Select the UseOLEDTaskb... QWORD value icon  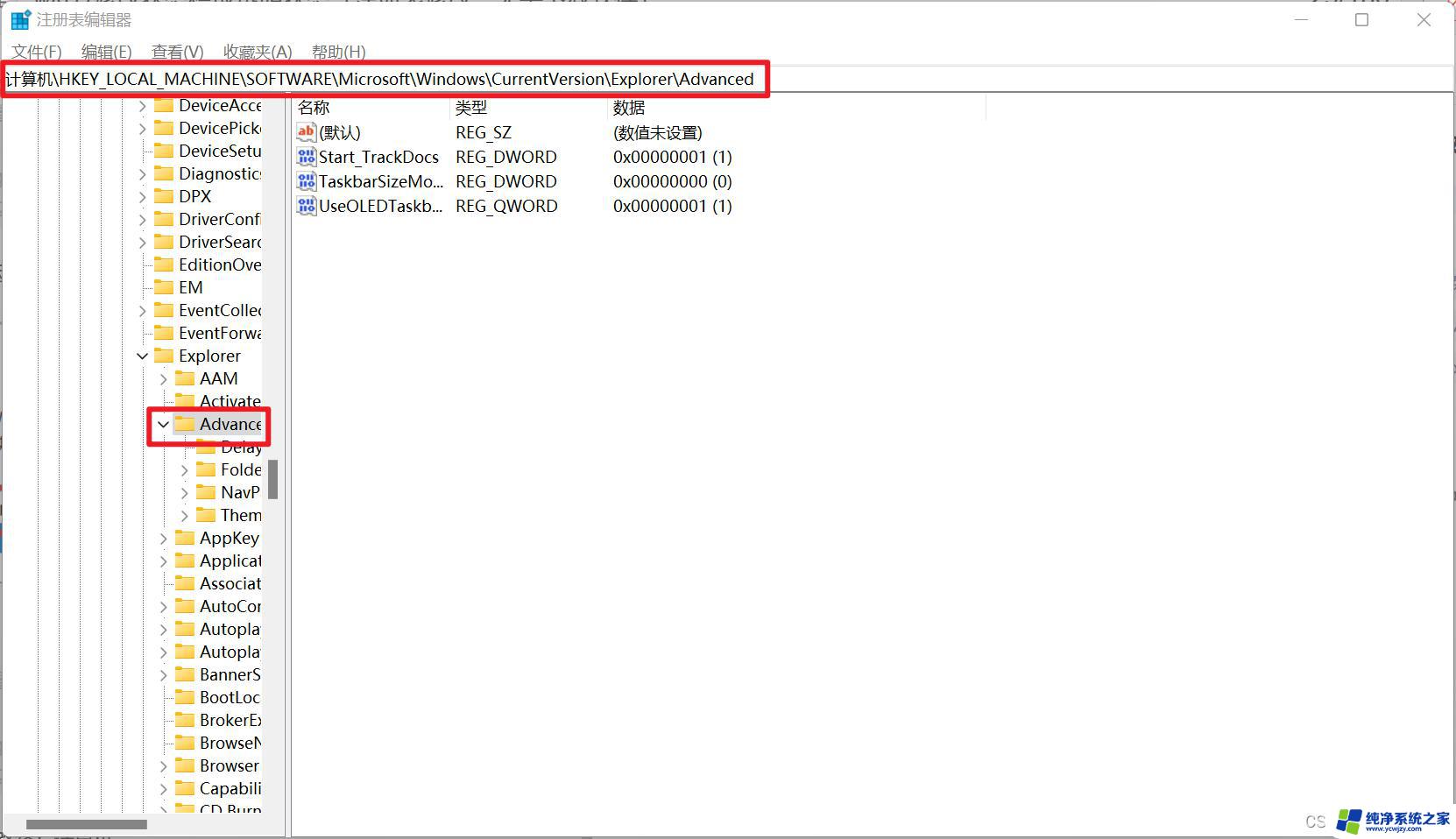[x=306, y=206]
